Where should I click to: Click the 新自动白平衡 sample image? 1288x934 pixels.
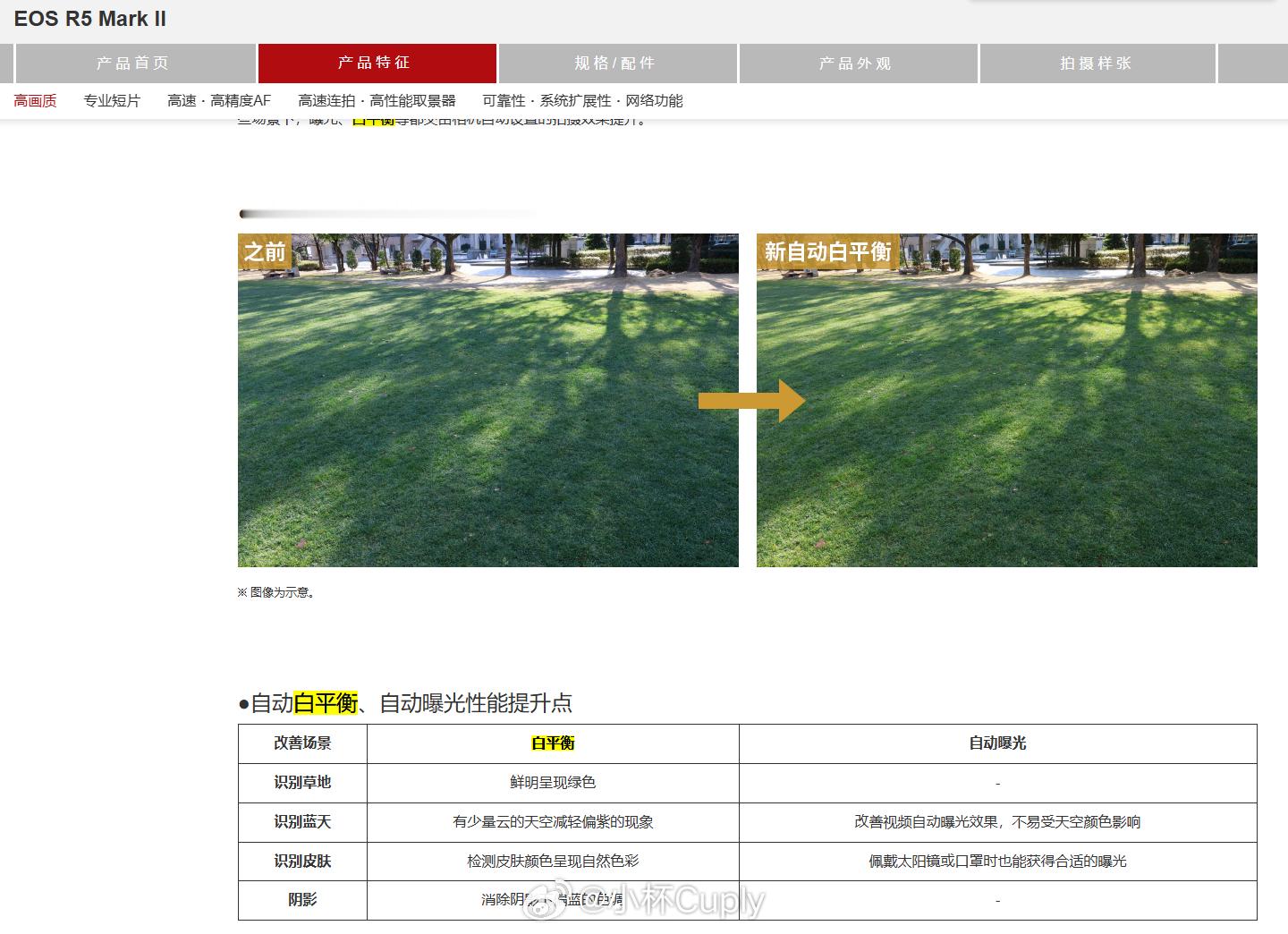[x=1007, y=398]
